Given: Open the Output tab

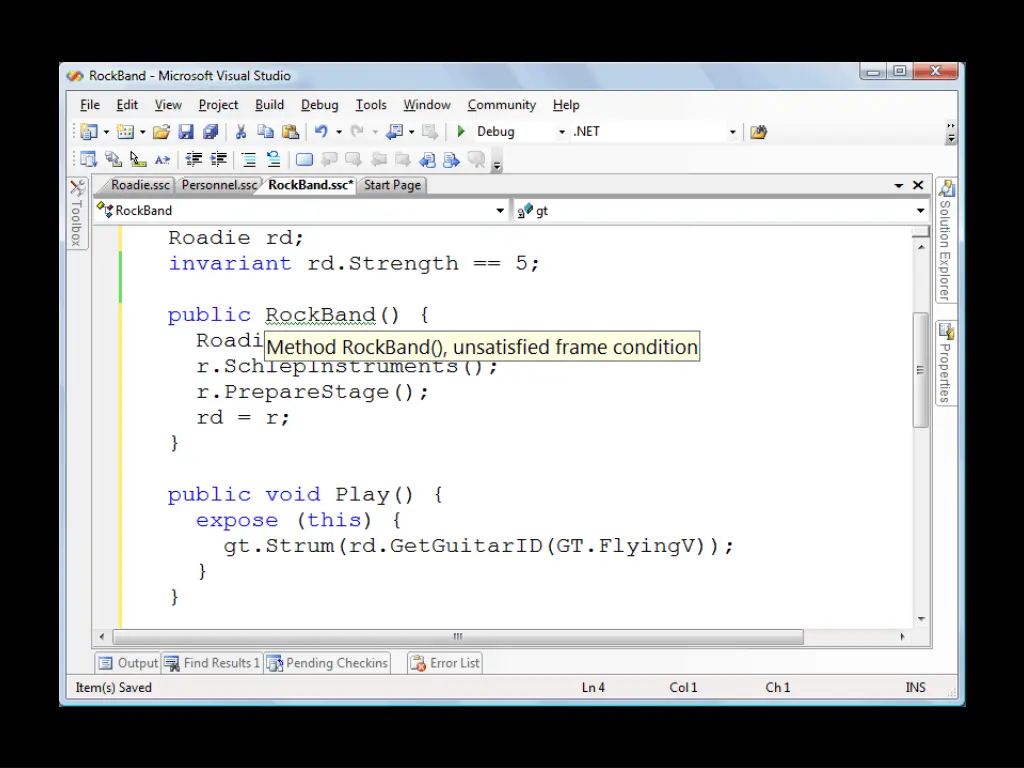Looking at the screenshot, I should 127,664.
